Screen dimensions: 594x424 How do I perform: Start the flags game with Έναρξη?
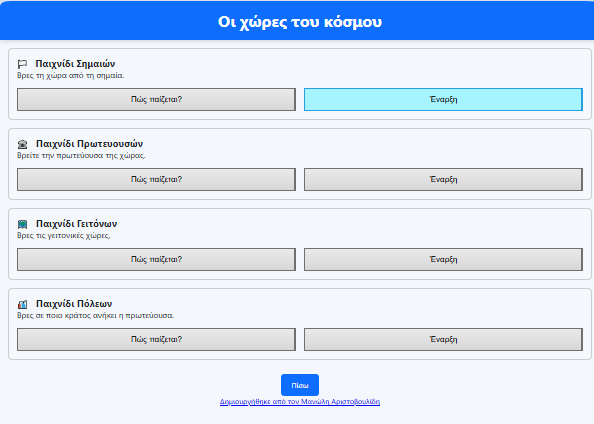pyautogui.click(x=443, y=100)
